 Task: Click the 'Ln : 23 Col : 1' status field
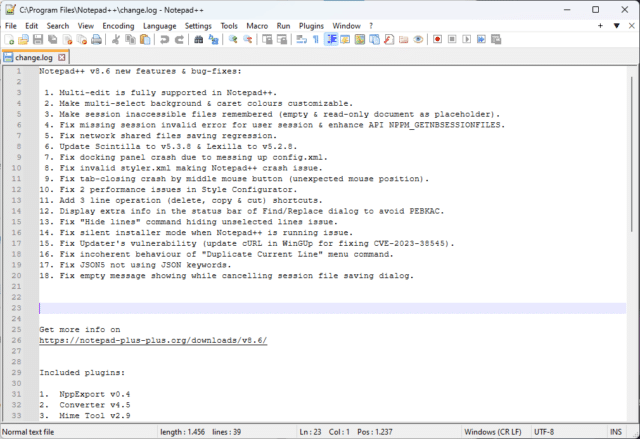(324, 432)
